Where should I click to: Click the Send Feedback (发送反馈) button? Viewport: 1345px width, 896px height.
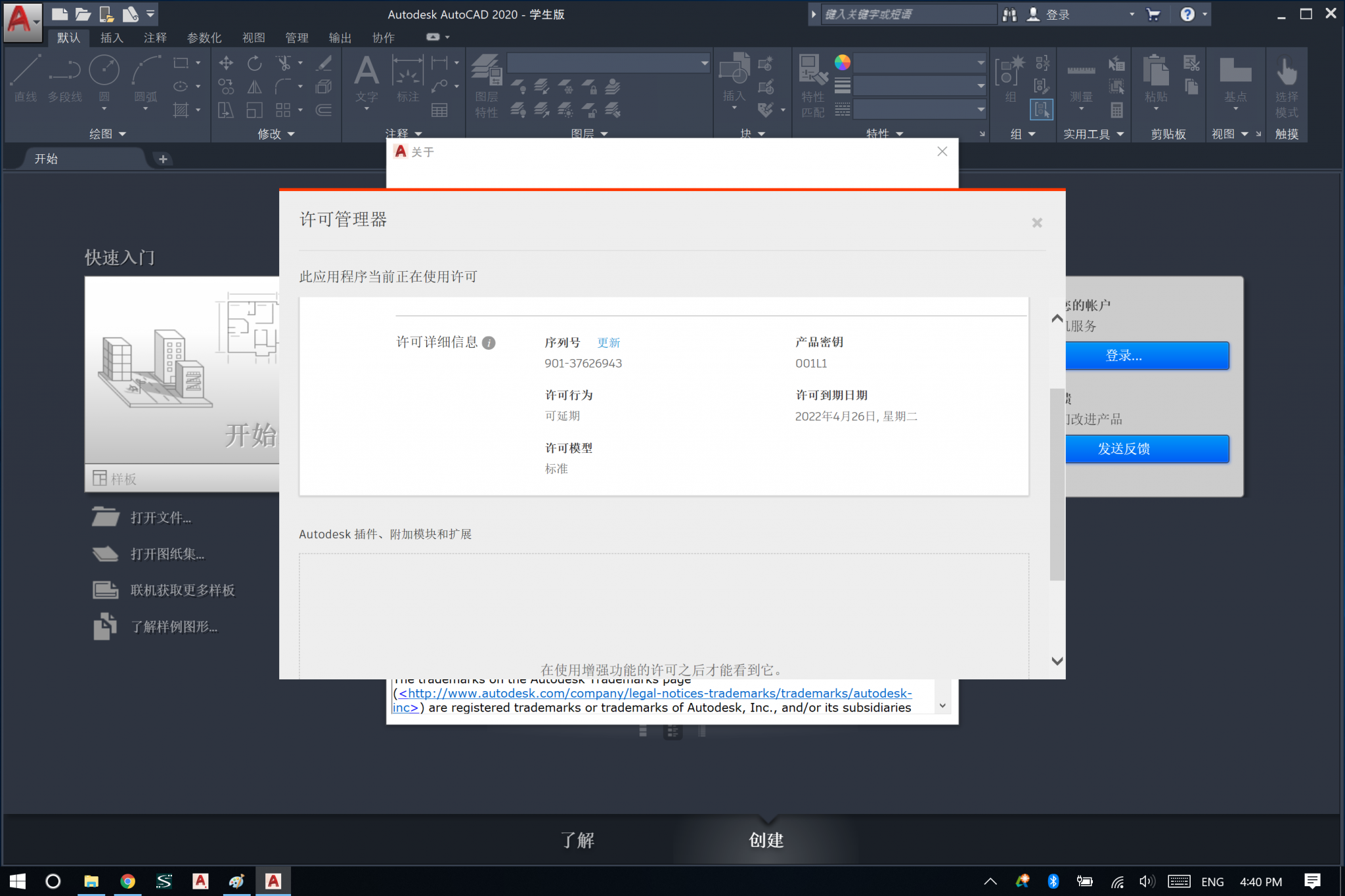[x=1147, y=449]
